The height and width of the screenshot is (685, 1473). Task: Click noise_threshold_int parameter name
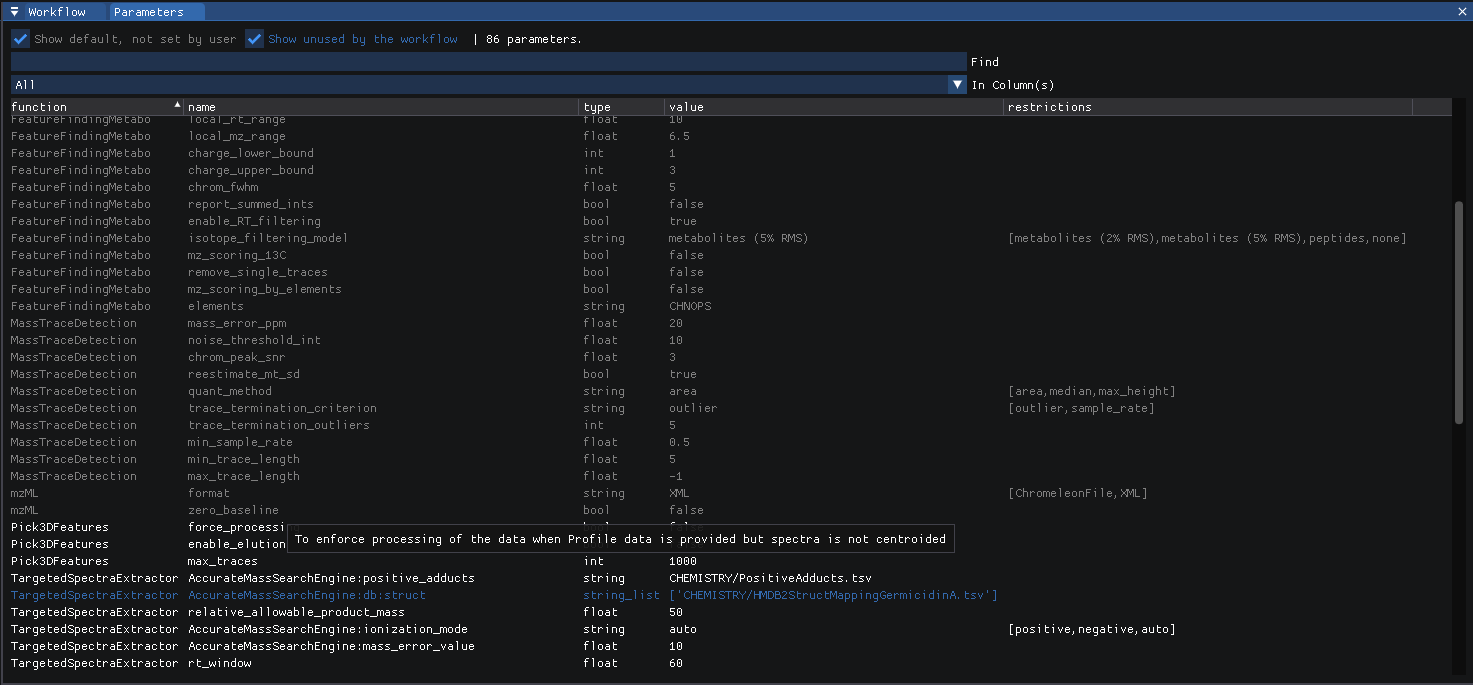coord(254,340)
